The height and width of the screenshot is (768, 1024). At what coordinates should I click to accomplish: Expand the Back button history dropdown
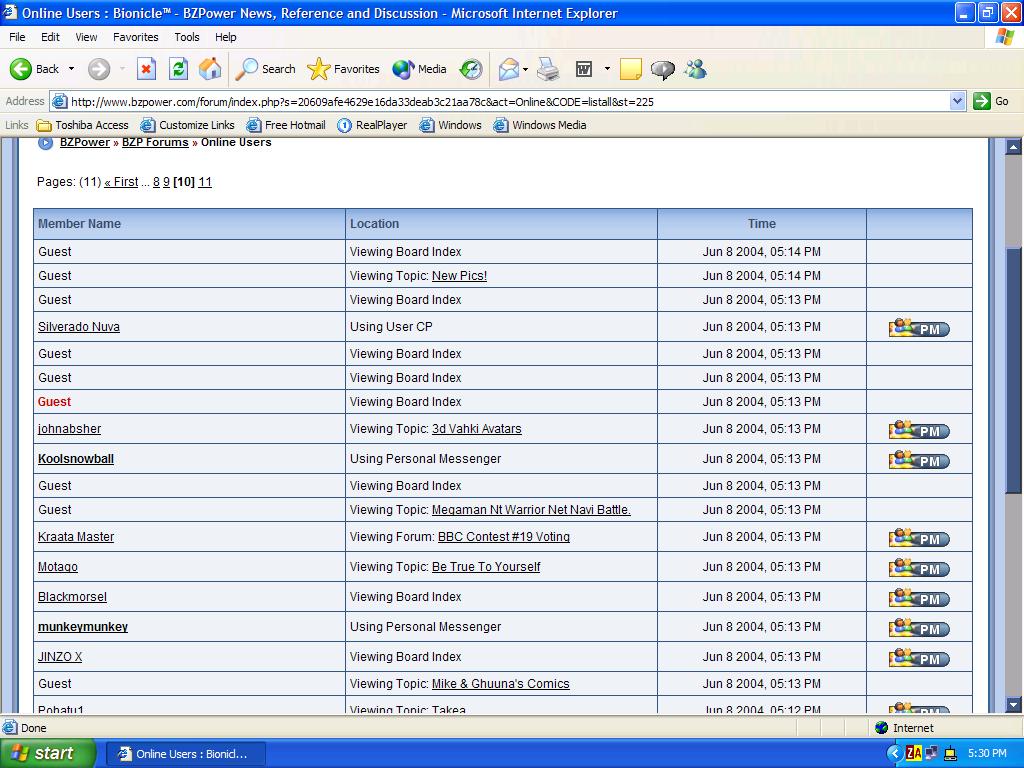pyautogui.click(x=71, y=69)
